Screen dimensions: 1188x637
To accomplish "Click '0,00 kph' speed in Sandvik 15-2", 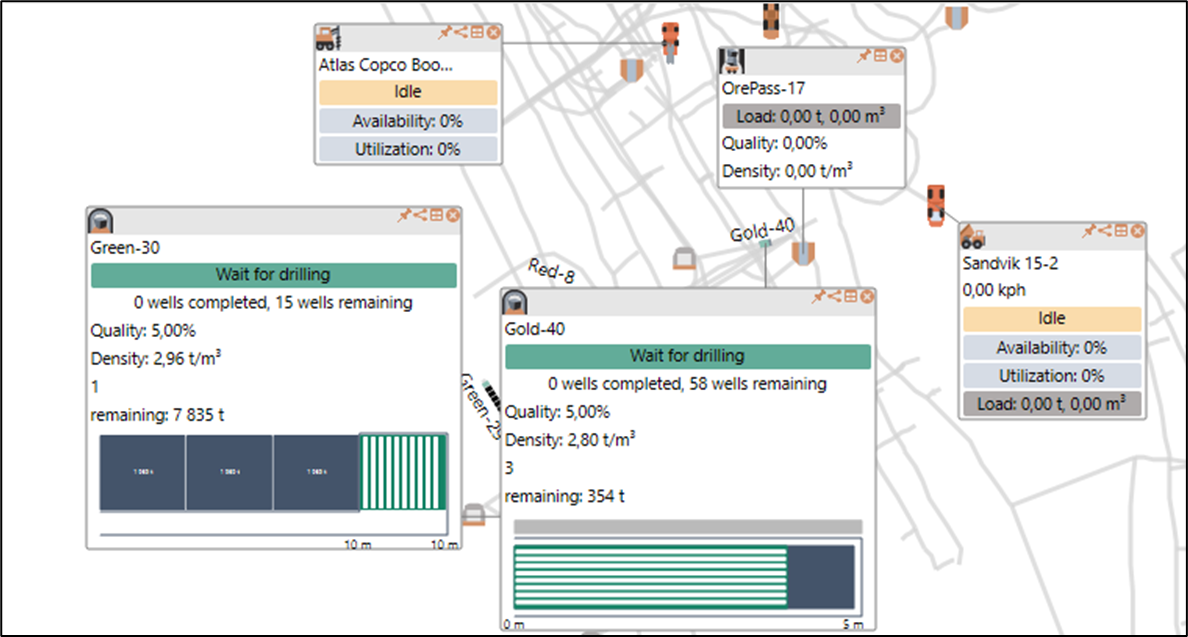I will click(994, 290).
